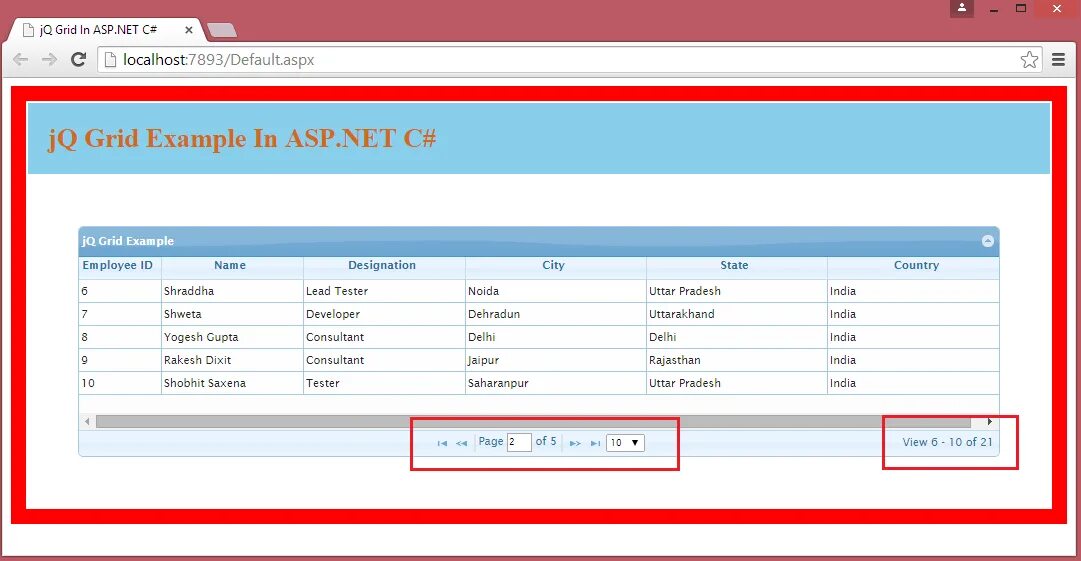The height and width of the screenshot is (561, 1081).
Task: Click the Developer designation cell
Action: tap(384, 314)
